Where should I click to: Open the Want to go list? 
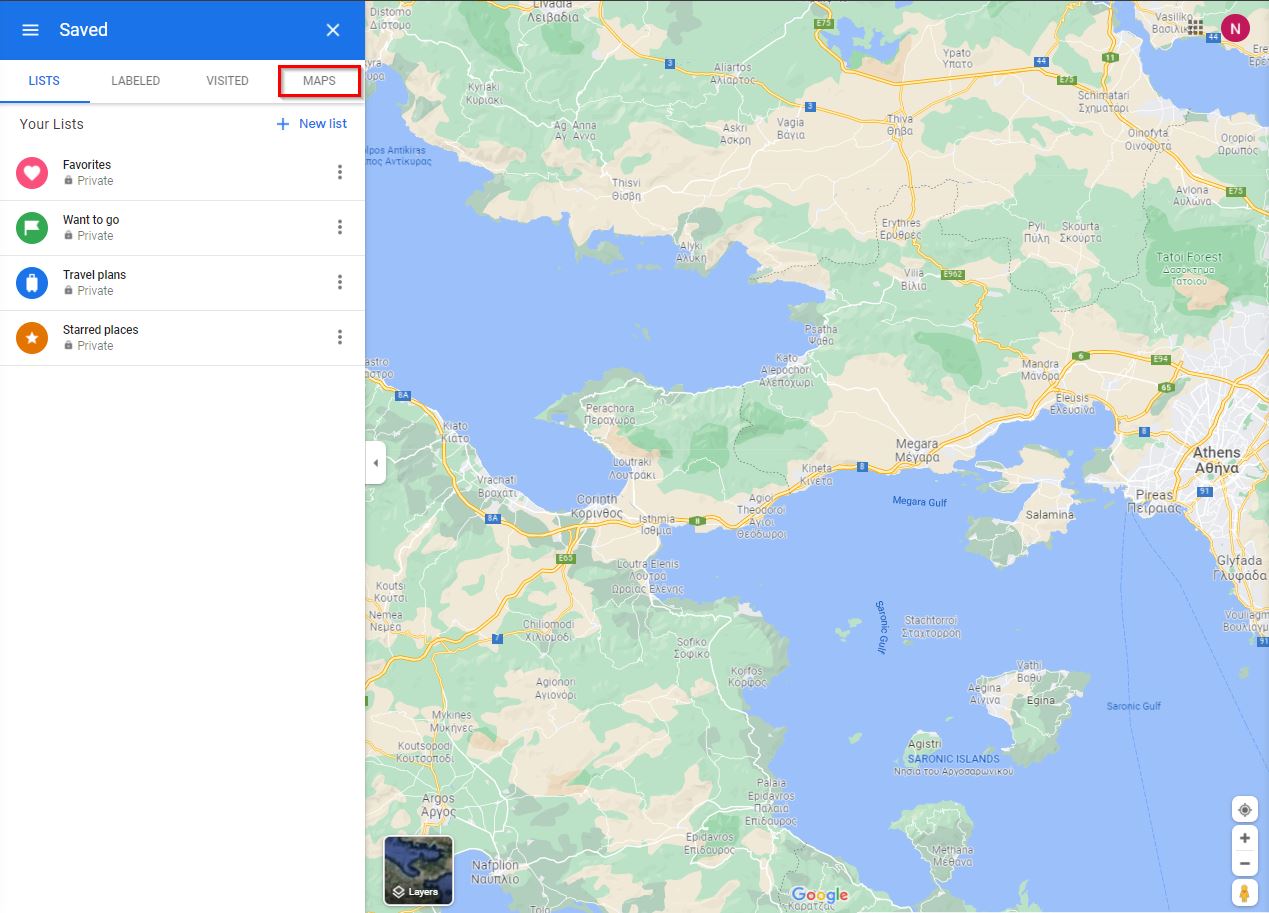(x=182, y=228)
